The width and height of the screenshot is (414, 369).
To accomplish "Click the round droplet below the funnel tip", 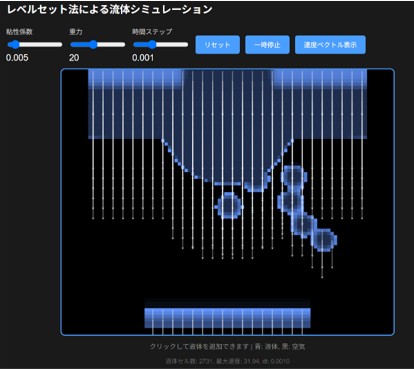I will pos(229,205).
